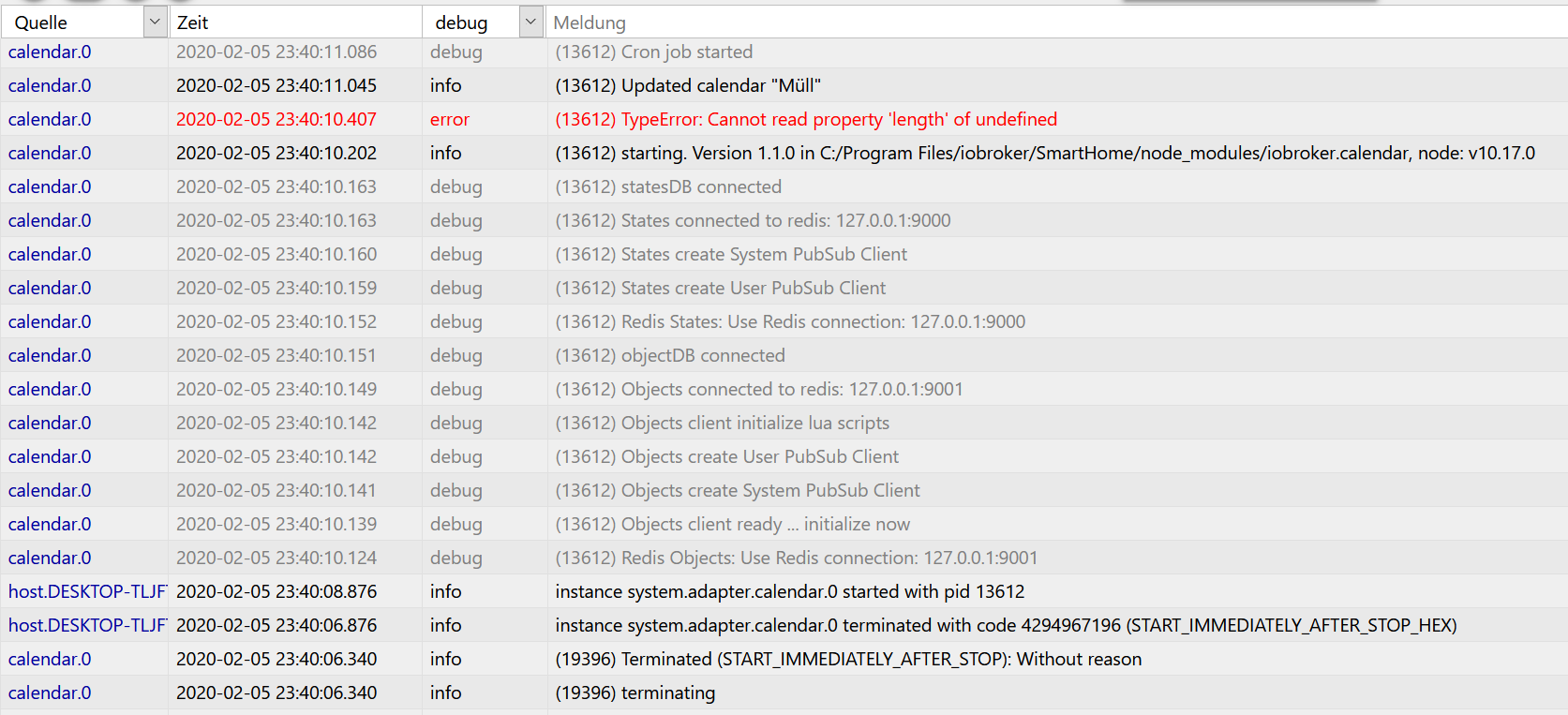Select message 'Terminated (START_IMMEDIATELY_AFTER_STOP): Without reason'
Image resolution: width=1568 pixels, height=715 pixels.
[848, 659]
